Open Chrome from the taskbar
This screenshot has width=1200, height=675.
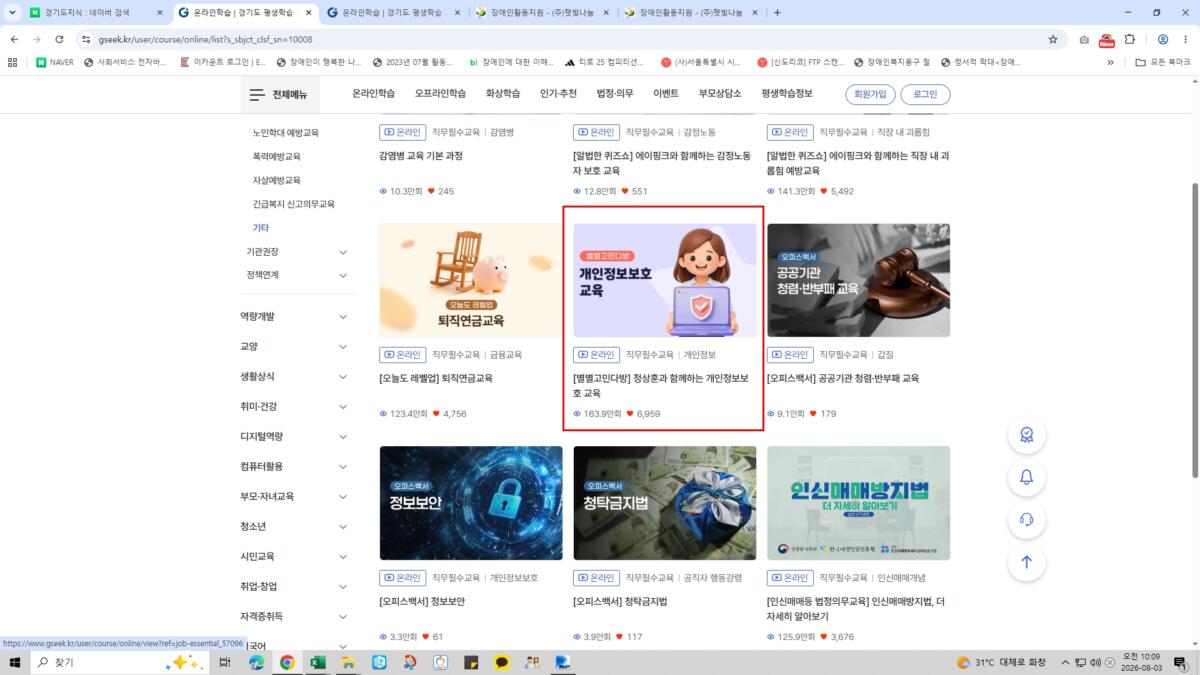point(287,662)
